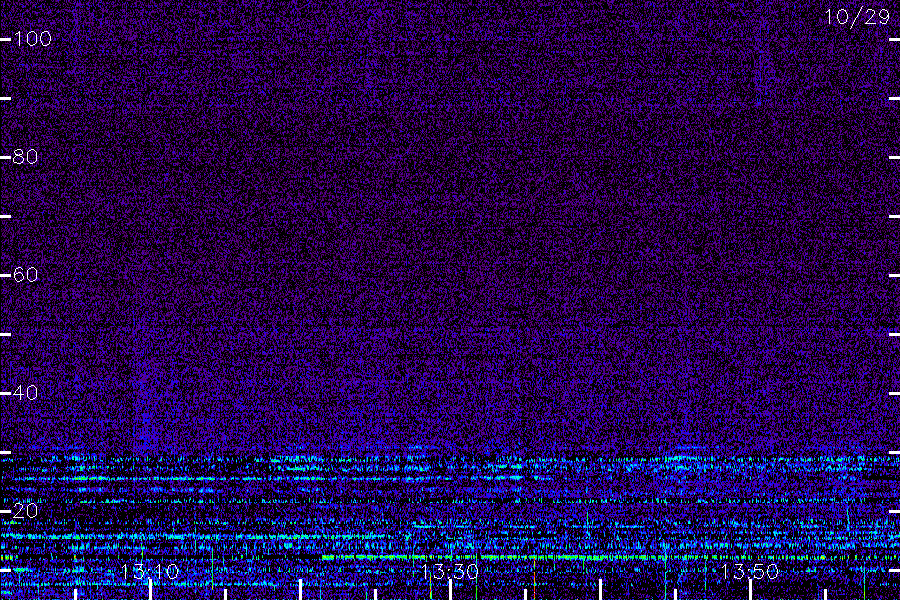Click the 20 frequency axis label
Image resolution: width=900 pixels, height=600 pixels.
pos(25,510)
